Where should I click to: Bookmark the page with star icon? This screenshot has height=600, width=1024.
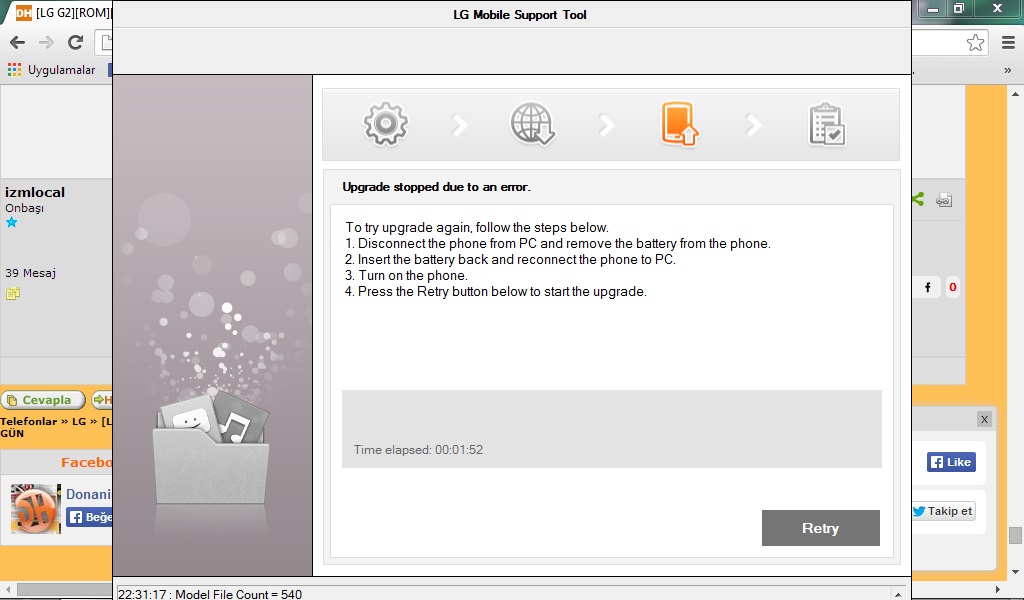975,42
